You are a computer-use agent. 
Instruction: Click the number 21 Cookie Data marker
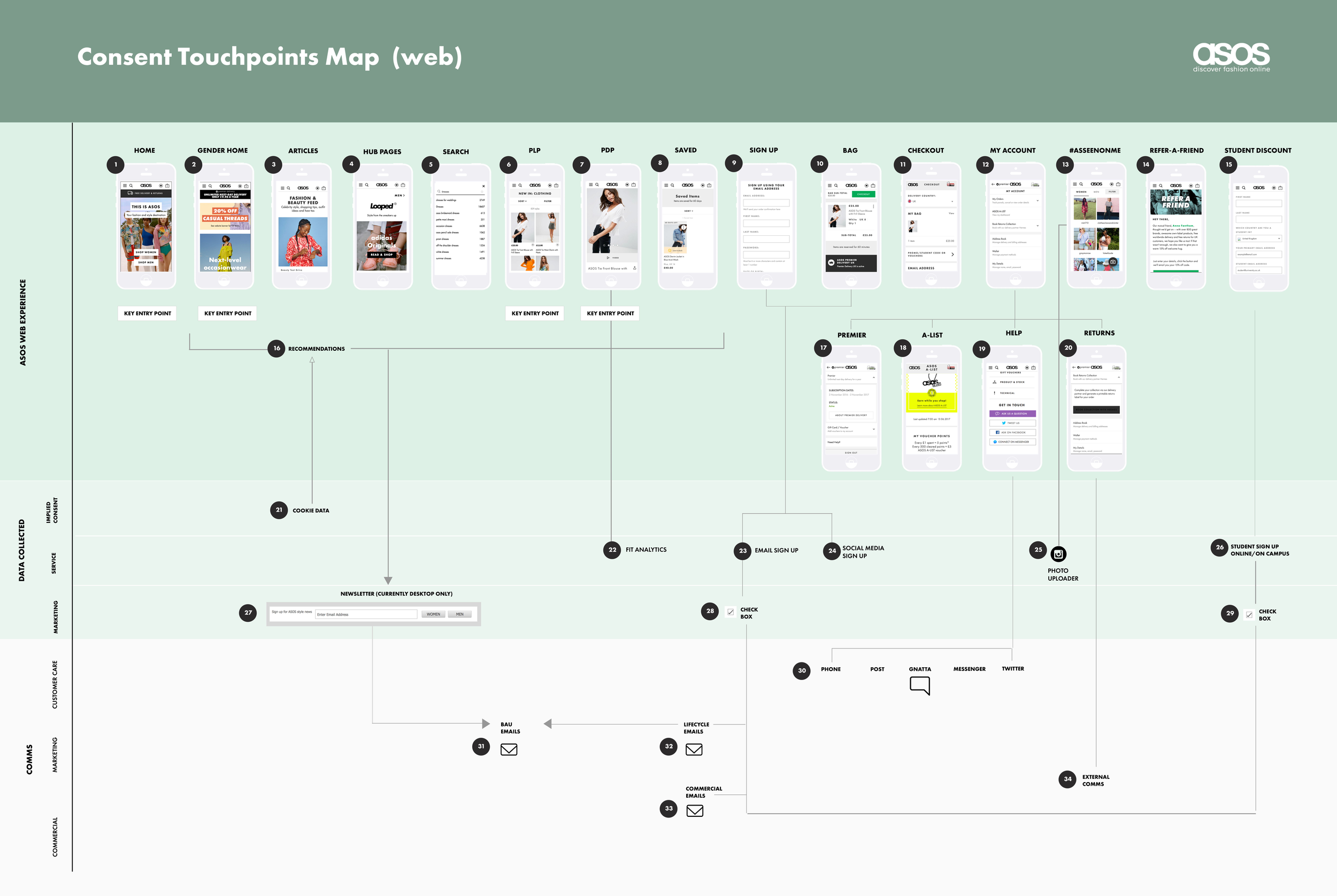pos(279,509)
